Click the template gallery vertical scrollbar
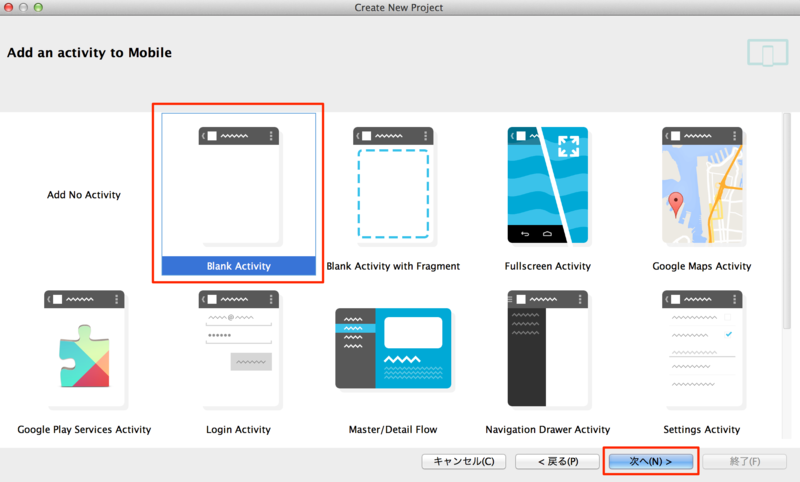 click(787, 222)
